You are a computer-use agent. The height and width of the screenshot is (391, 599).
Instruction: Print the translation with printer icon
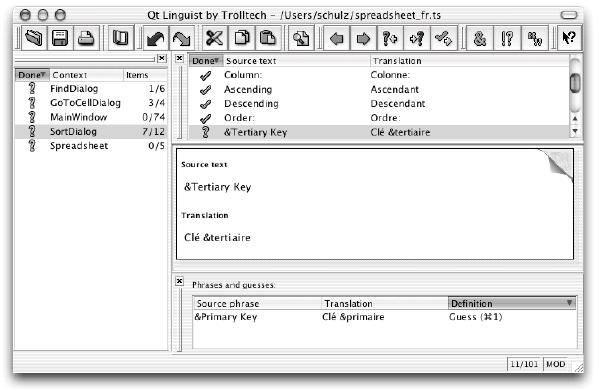click(x=87, y=38)
